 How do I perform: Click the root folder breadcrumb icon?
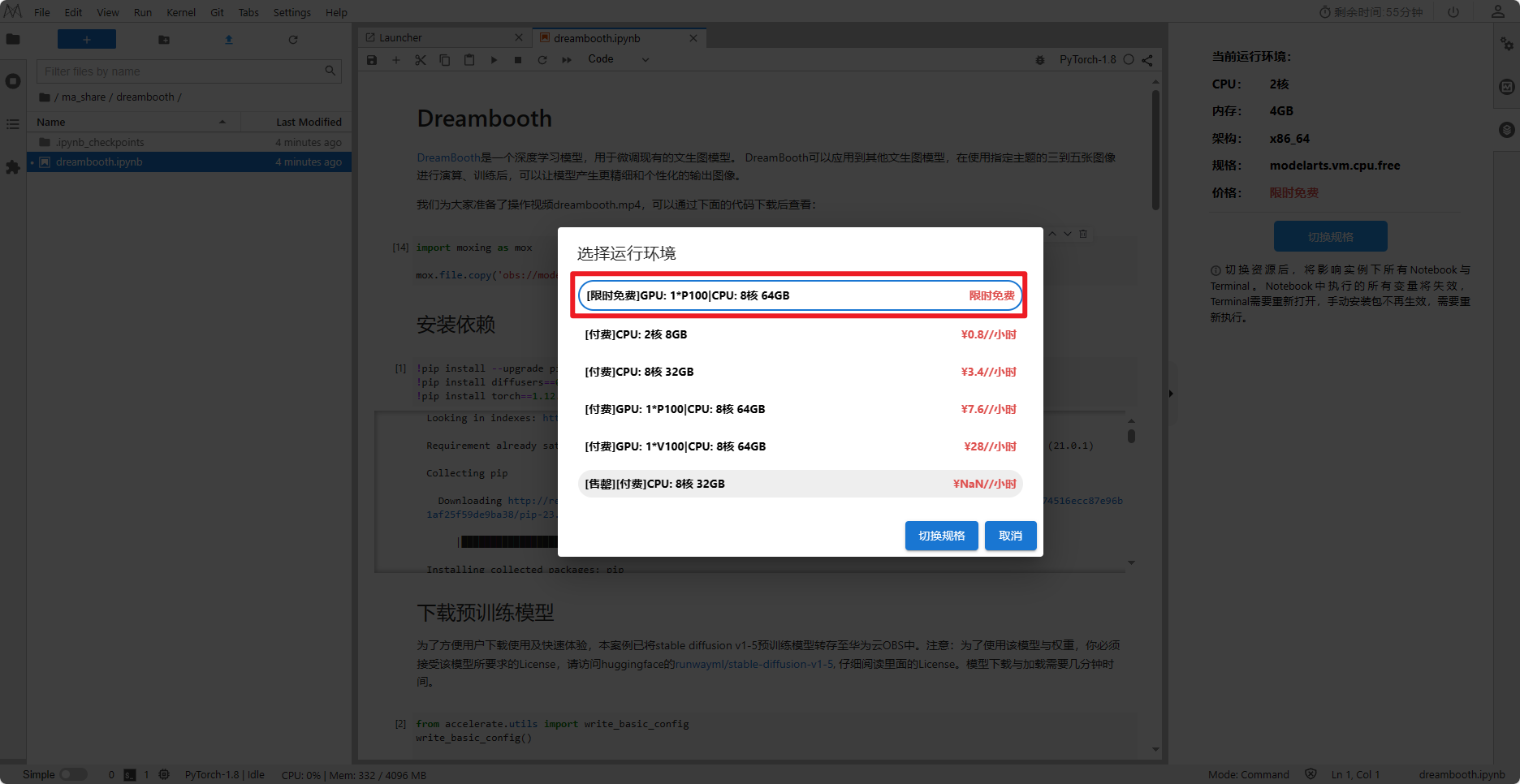(45, 97)
